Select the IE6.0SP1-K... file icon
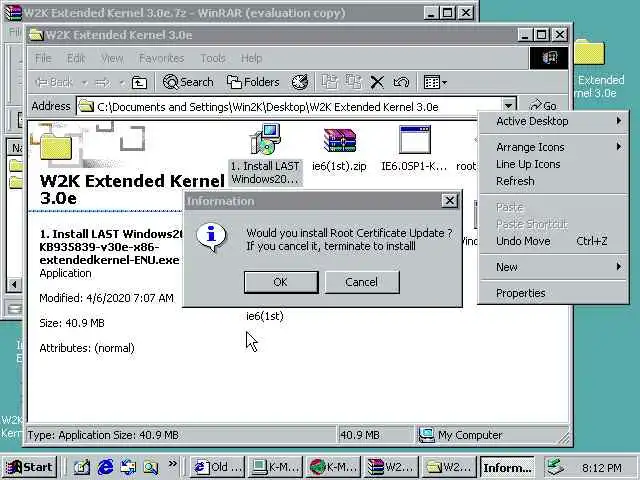 point(414,149)
